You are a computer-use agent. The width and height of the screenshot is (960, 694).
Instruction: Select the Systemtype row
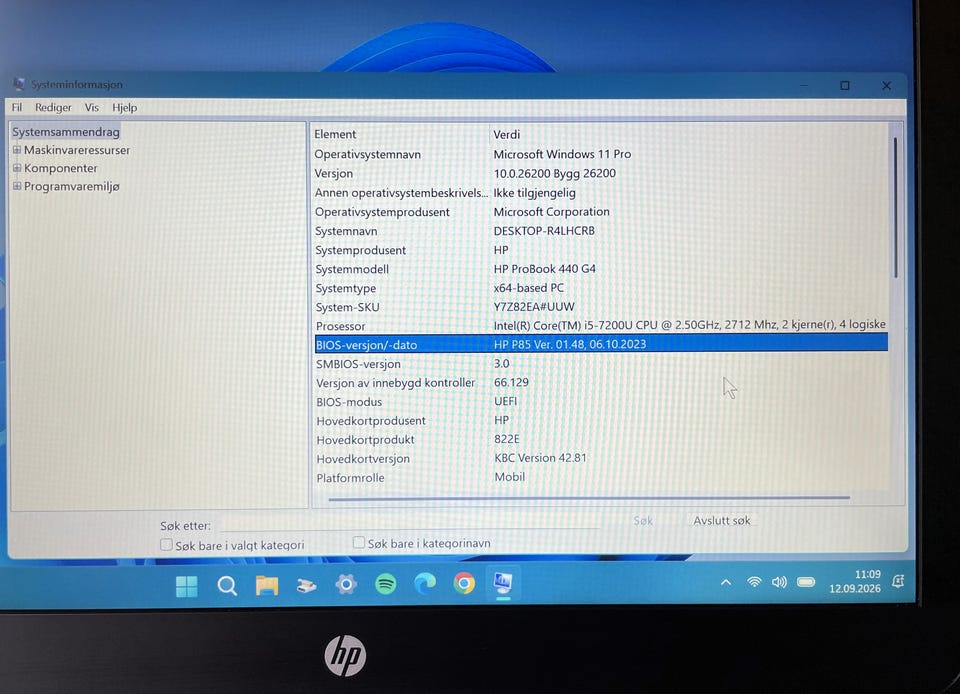coord(601,288)
